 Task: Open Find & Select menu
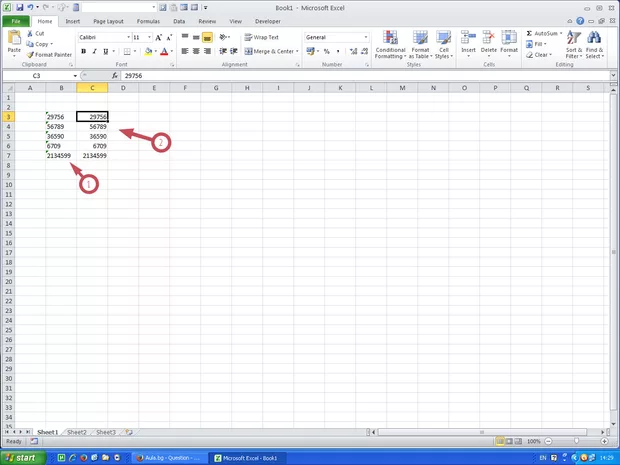pos(594,45)
